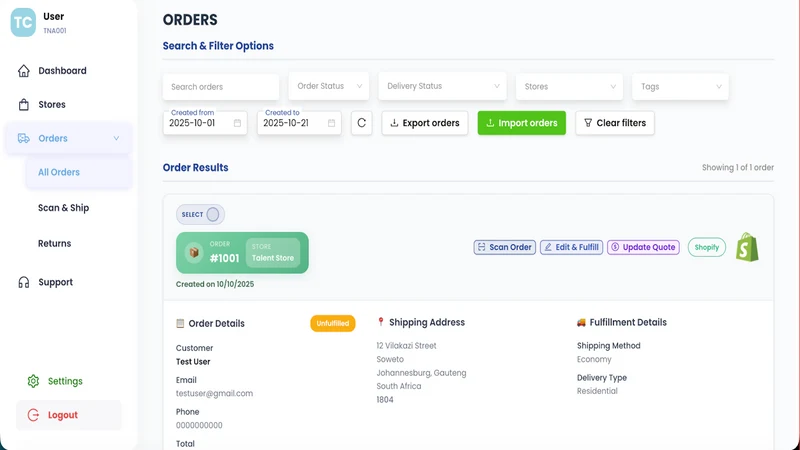Click Update Quote button
This screenshot has height=450, width=800.
pyautogui.click(x=643, y=247)
